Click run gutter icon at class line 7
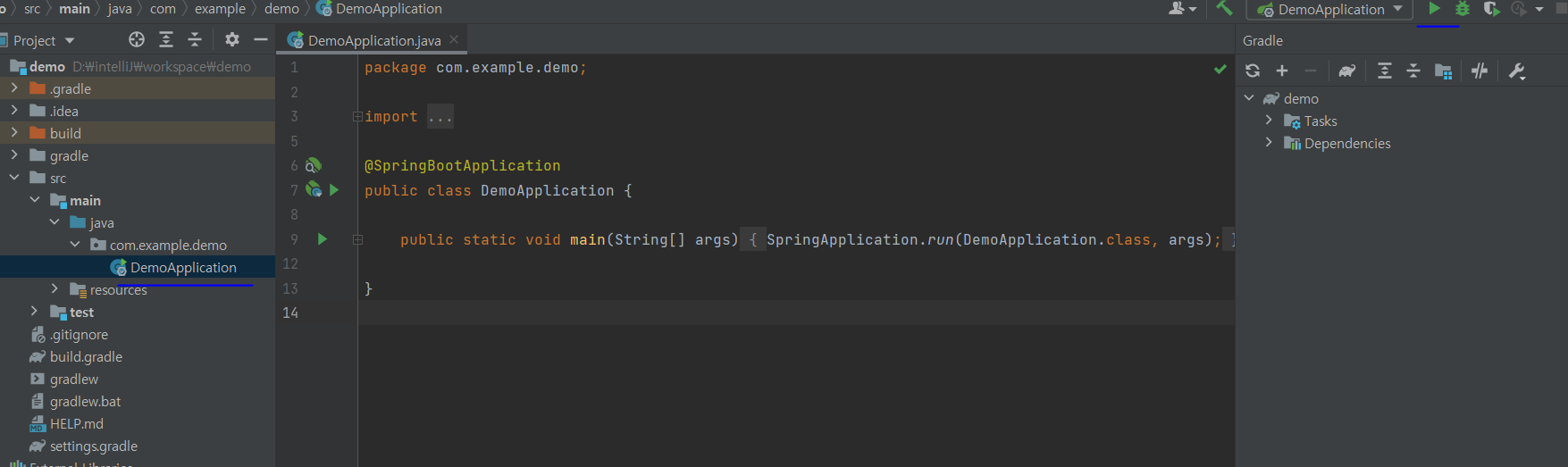The height and width of the screenshot is (467, 1568). tap(334, 189)
